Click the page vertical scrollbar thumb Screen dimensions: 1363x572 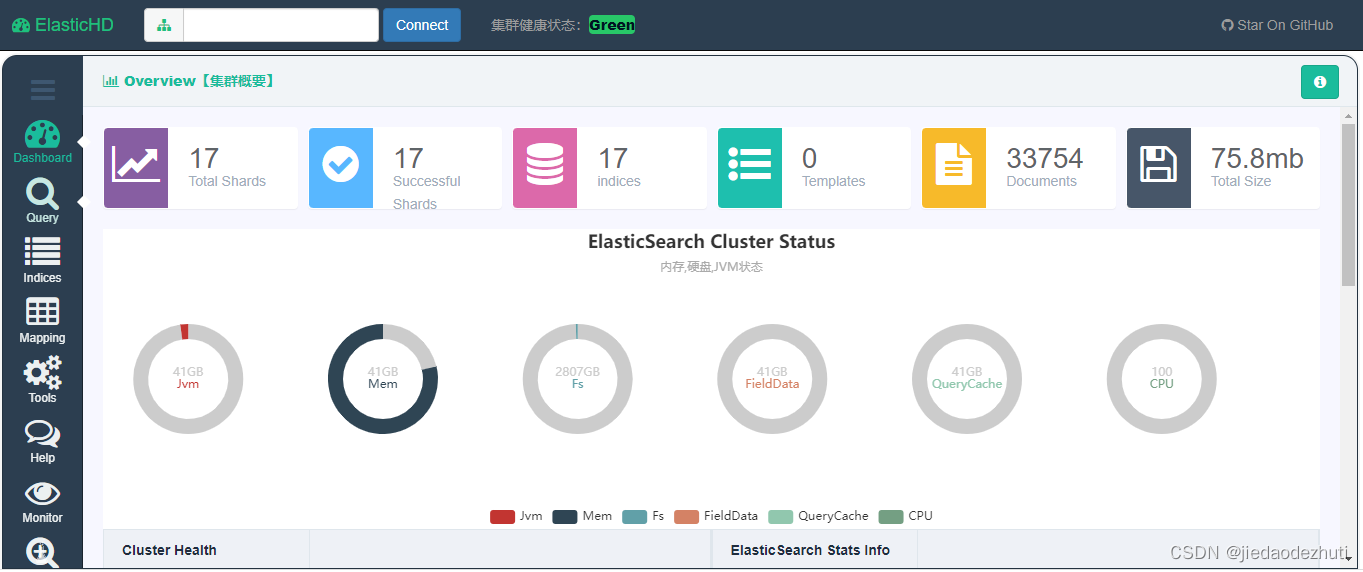(x=1348, y=204)
